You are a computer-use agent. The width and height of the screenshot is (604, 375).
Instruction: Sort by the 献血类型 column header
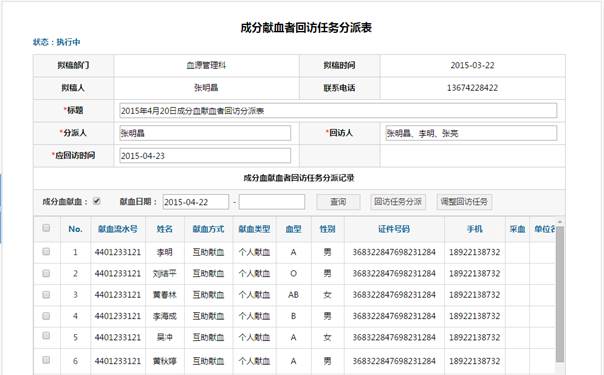point(254,229)
